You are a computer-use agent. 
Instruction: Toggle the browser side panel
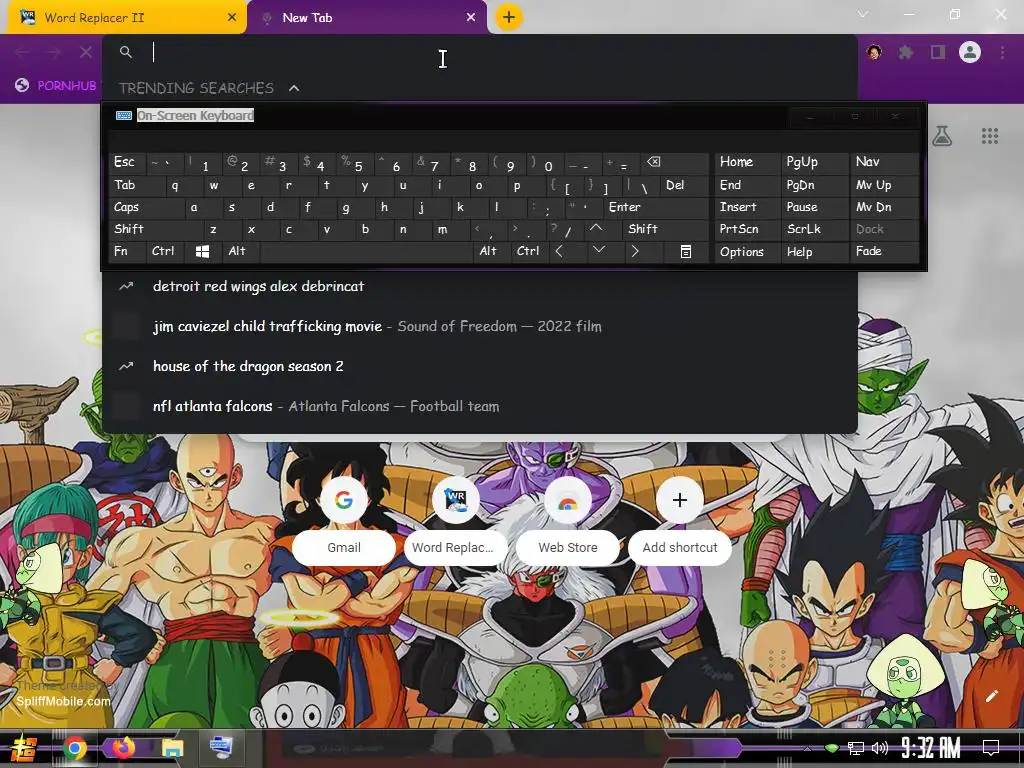coord(938,52)
